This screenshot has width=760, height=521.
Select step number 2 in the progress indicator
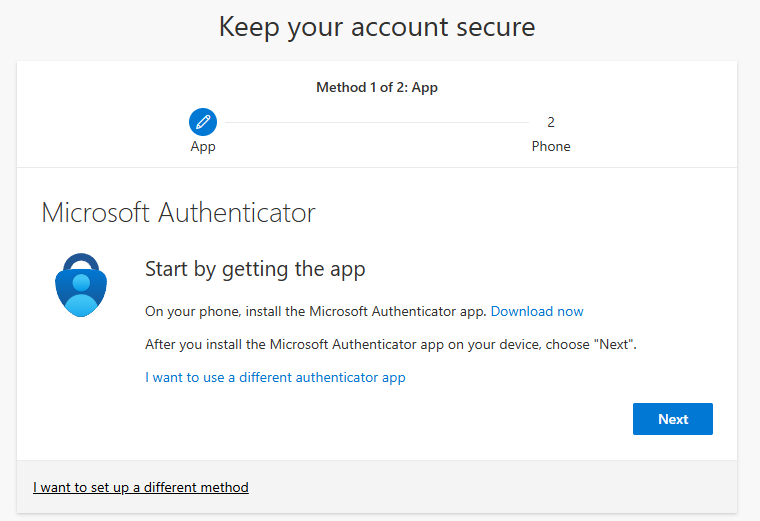pos(551,122)
